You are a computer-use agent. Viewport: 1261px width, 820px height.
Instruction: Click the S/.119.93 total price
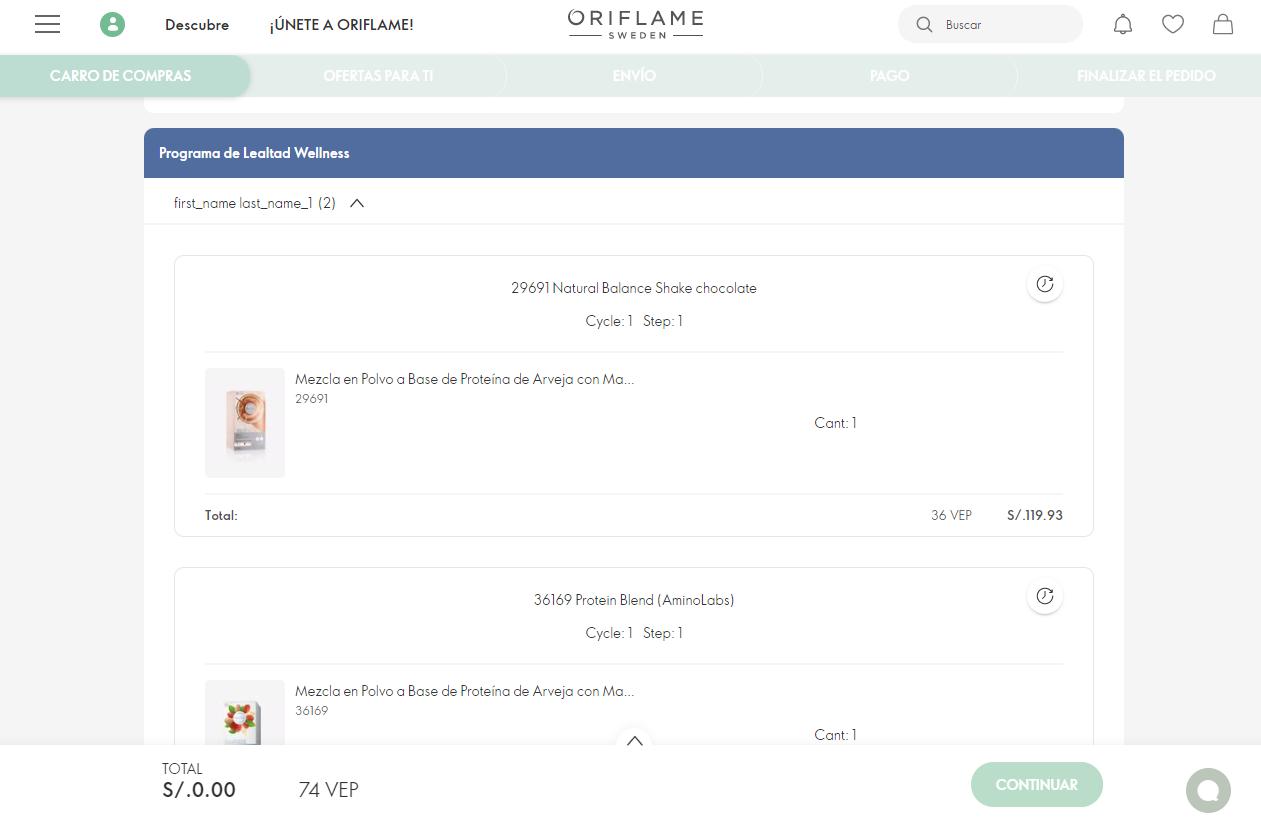click(x=1035, y=515)
